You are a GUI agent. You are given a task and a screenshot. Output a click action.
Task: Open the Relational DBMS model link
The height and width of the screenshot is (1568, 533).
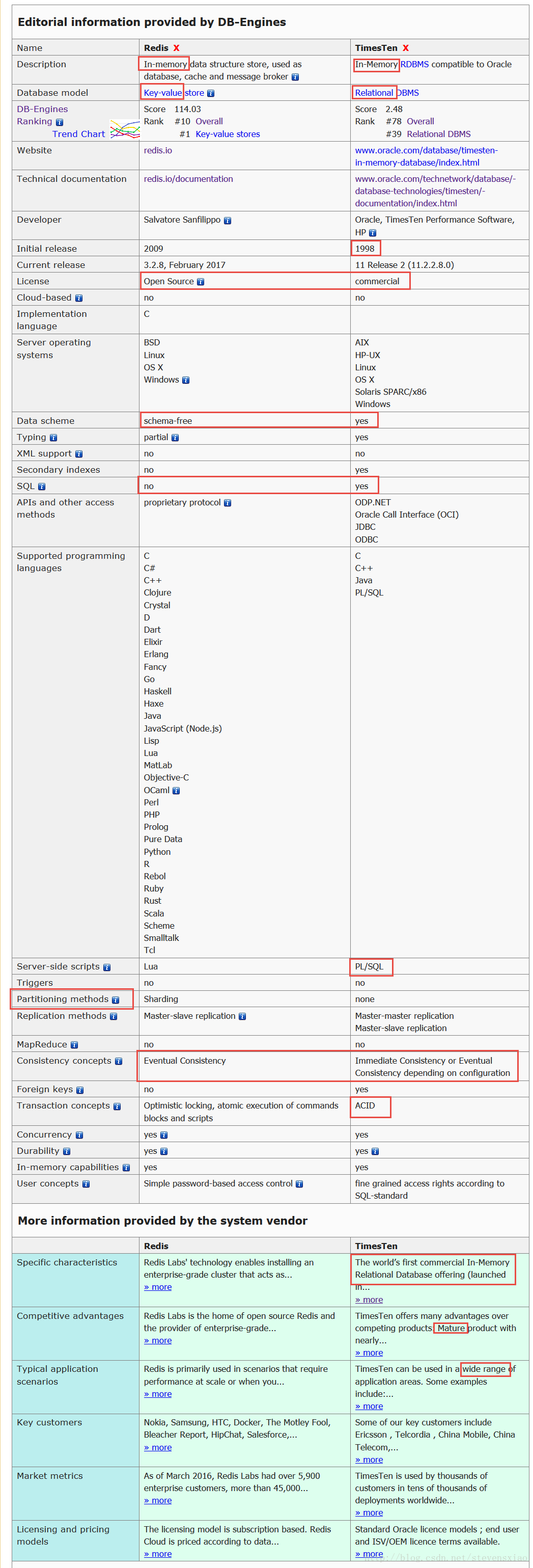tap(387, 93)
